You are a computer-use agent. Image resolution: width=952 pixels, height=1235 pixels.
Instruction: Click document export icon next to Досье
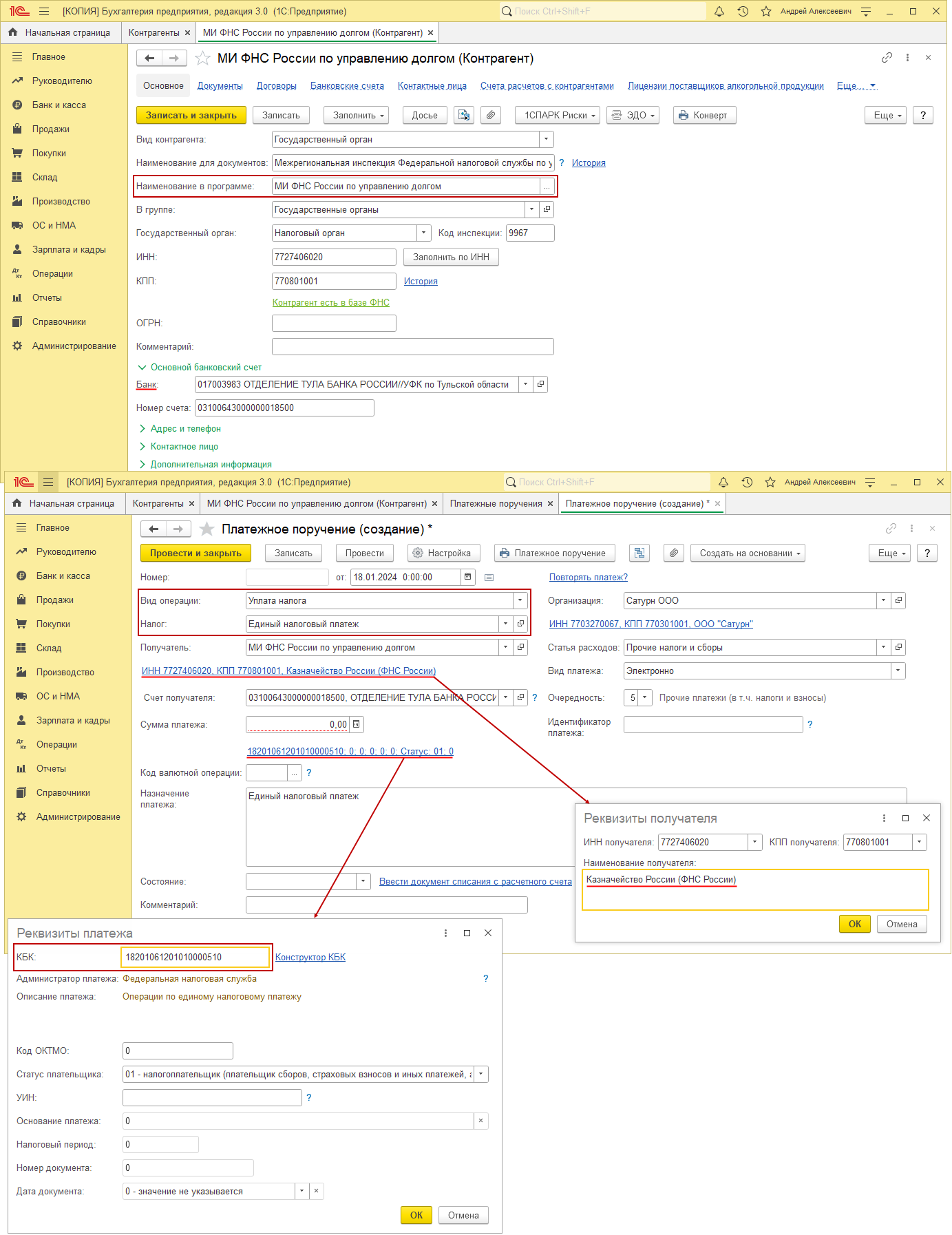coord(465,116)
